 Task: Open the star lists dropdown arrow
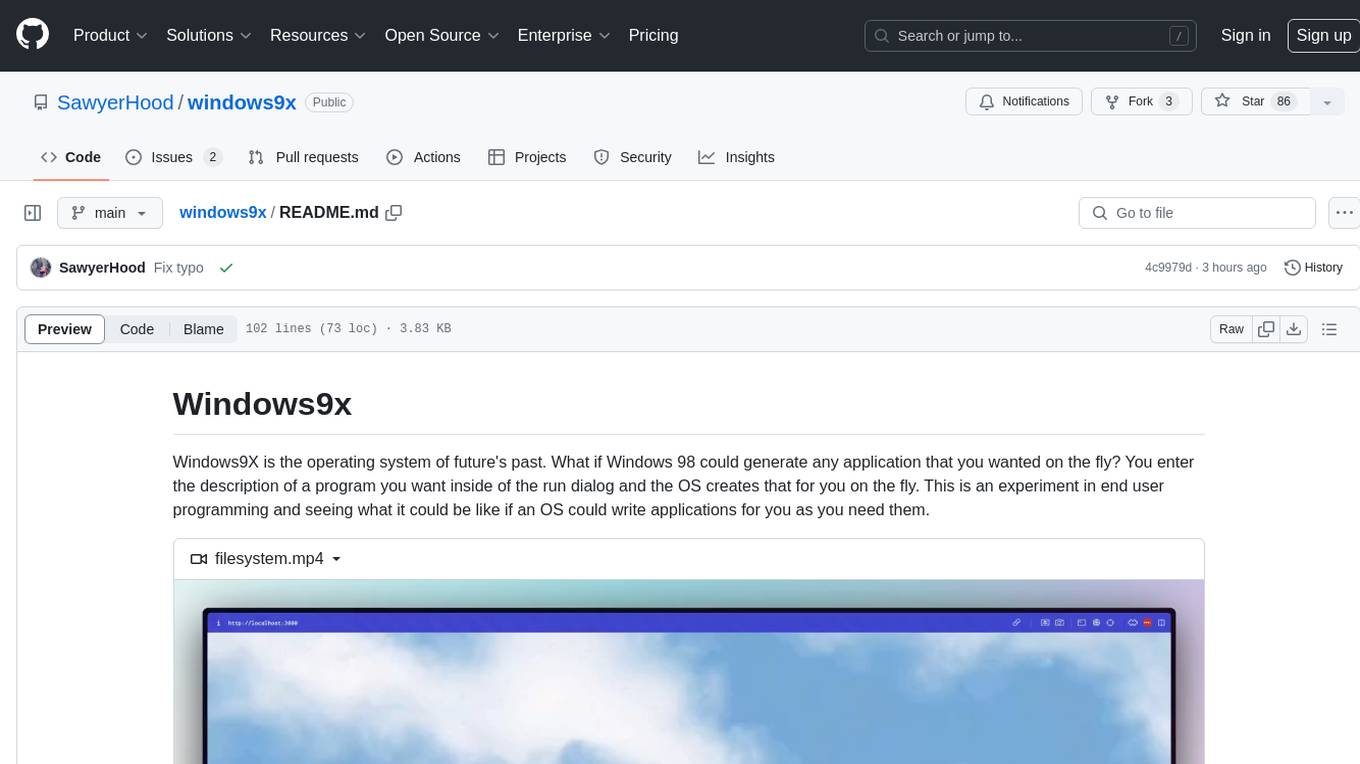coord(1327,102)
